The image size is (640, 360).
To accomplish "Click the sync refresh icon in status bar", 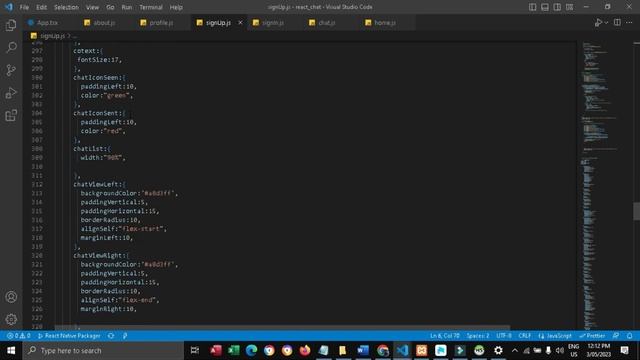I will pyautogui.click(x=111, y=336).
